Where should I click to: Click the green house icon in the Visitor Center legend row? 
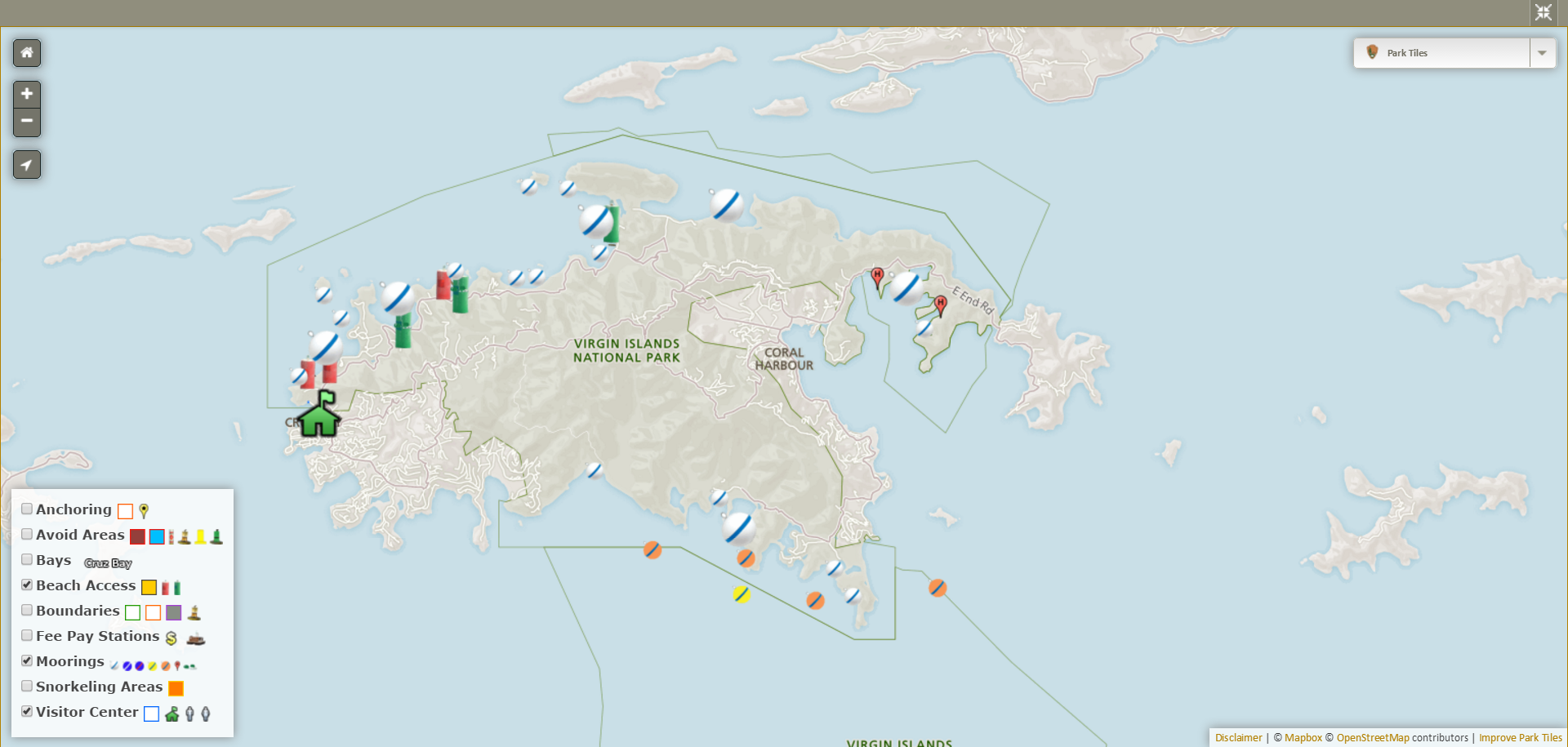coord(171,714)
